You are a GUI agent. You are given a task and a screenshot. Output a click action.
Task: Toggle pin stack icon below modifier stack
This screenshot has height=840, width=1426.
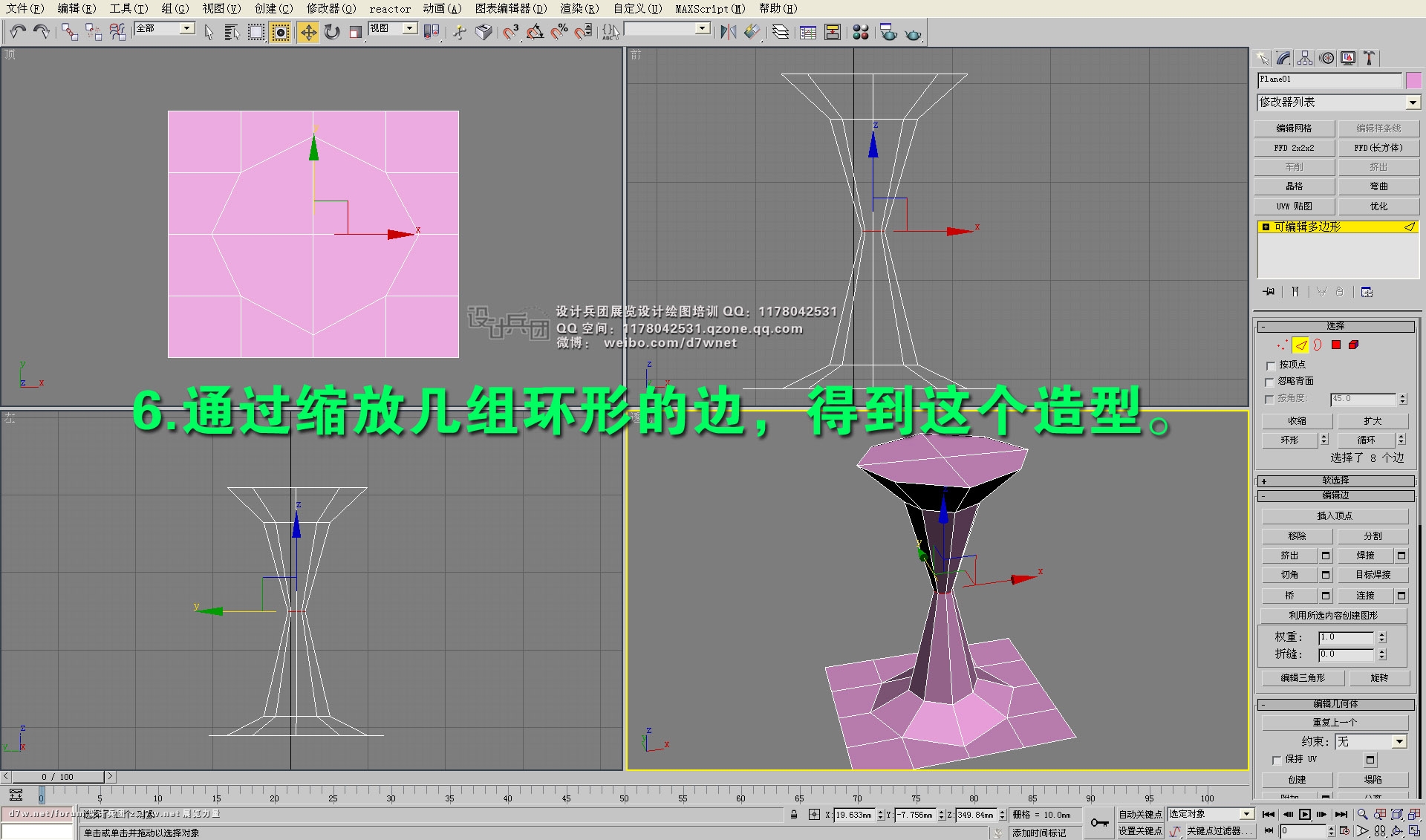pos(1269,292)
